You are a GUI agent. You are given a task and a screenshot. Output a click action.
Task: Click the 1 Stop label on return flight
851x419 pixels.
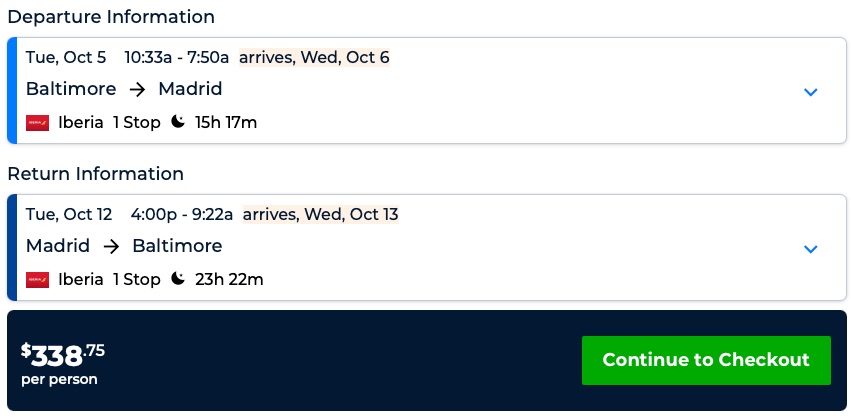[136, 280]
